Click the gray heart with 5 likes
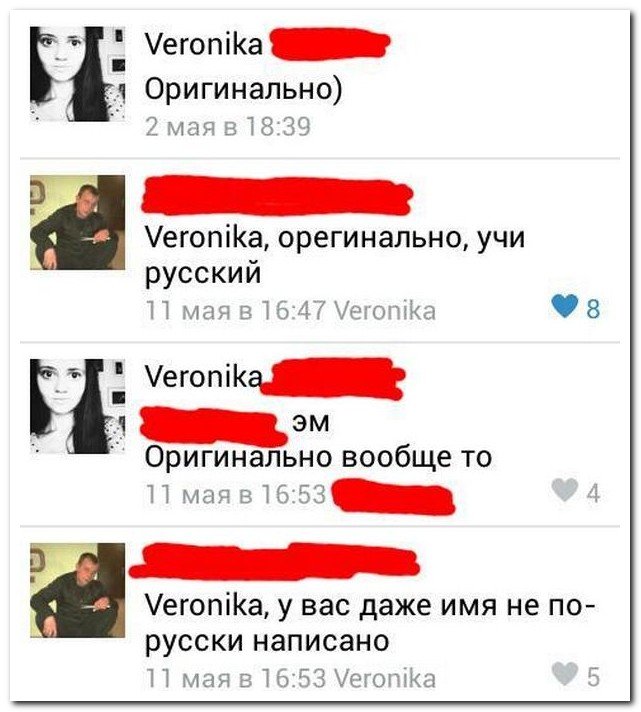The width and height of the screenshot is (641, 712). pos(564,674)
